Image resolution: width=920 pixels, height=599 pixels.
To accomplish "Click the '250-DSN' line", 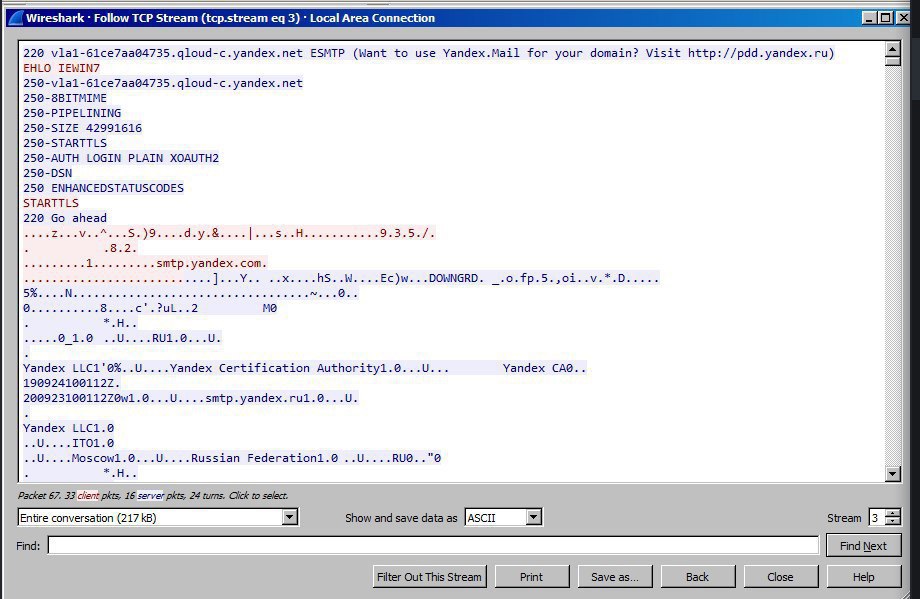I will tap(48, 173).
